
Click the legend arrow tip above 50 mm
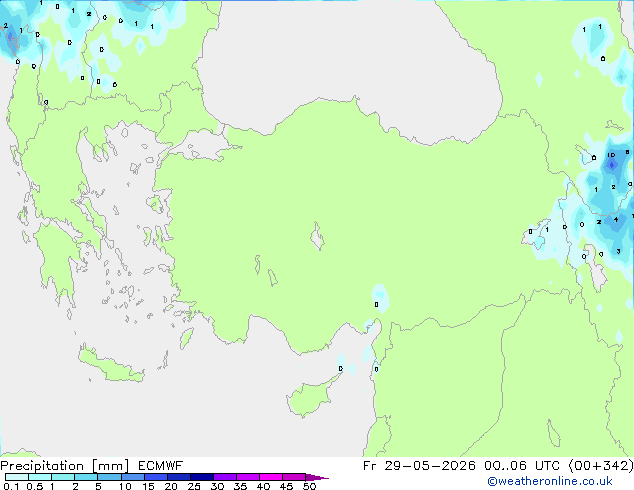pos(317,477)
